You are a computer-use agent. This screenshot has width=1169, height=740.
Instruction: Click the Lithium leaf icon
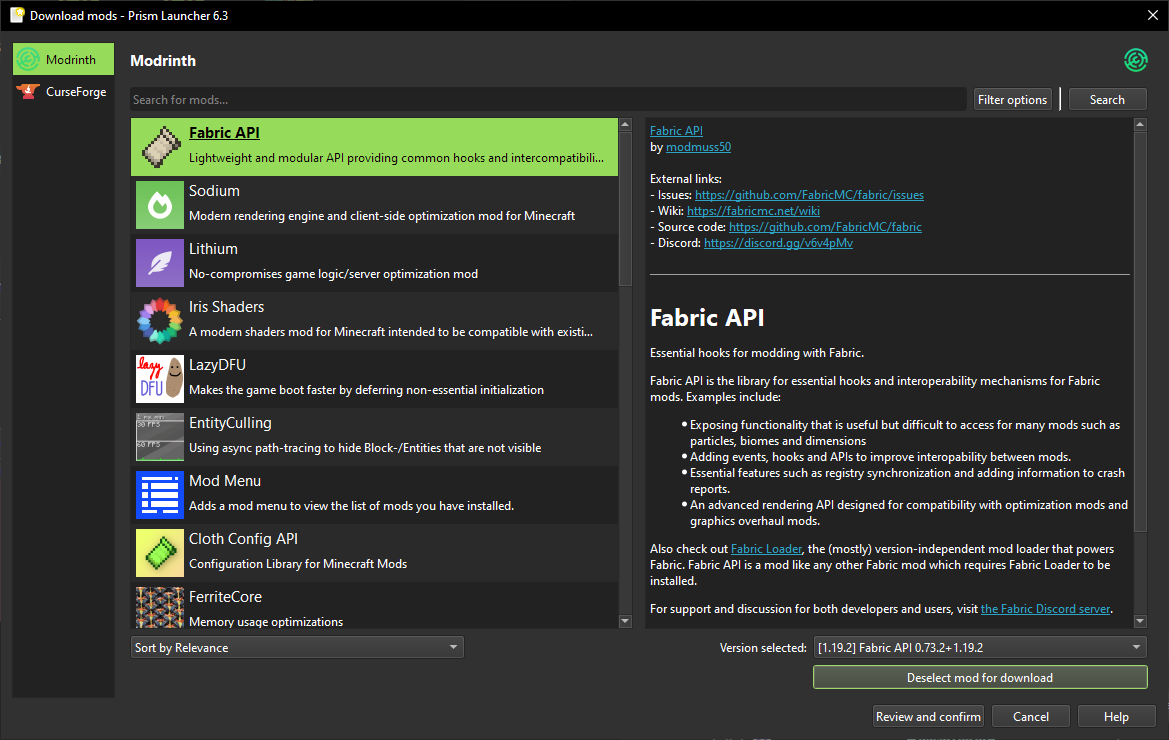click(x=159, y=262)
